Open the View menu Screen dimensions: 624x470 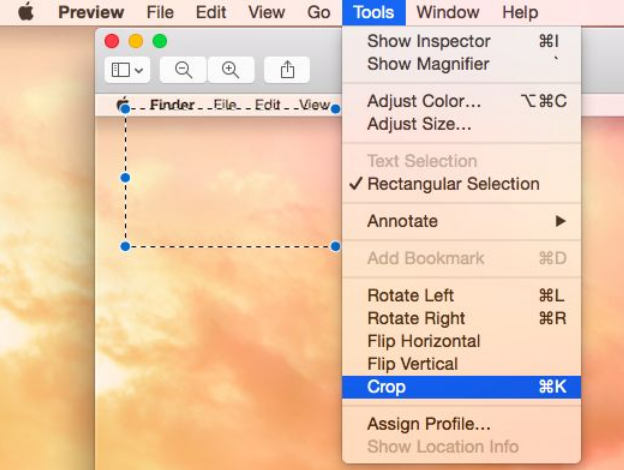pos(266,12)
